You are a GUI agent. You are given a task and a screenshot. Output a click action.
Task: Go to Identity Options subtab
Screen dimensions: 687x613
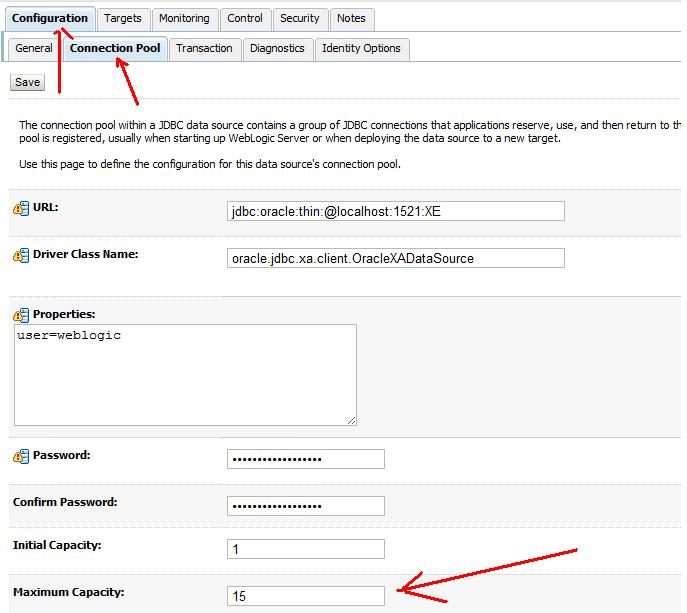[361, 48]
